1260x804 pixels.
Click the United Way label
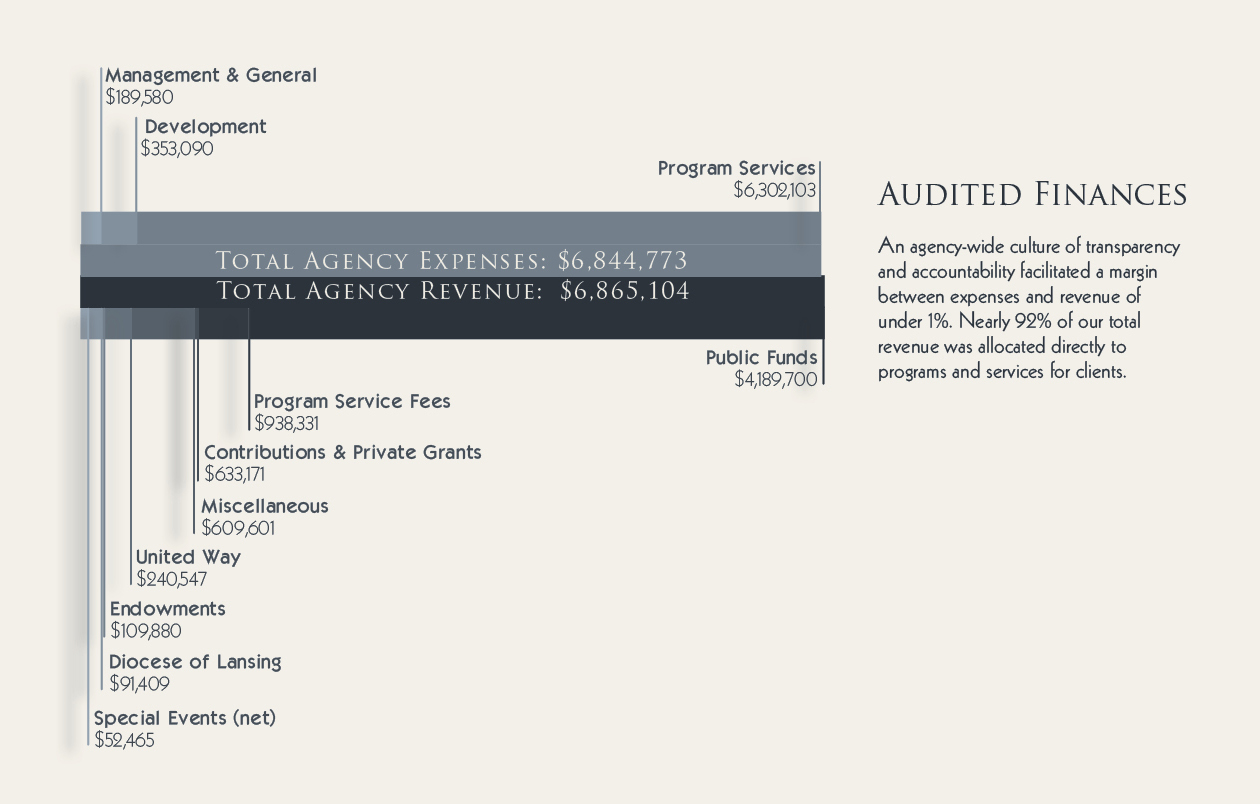[188, 557]
